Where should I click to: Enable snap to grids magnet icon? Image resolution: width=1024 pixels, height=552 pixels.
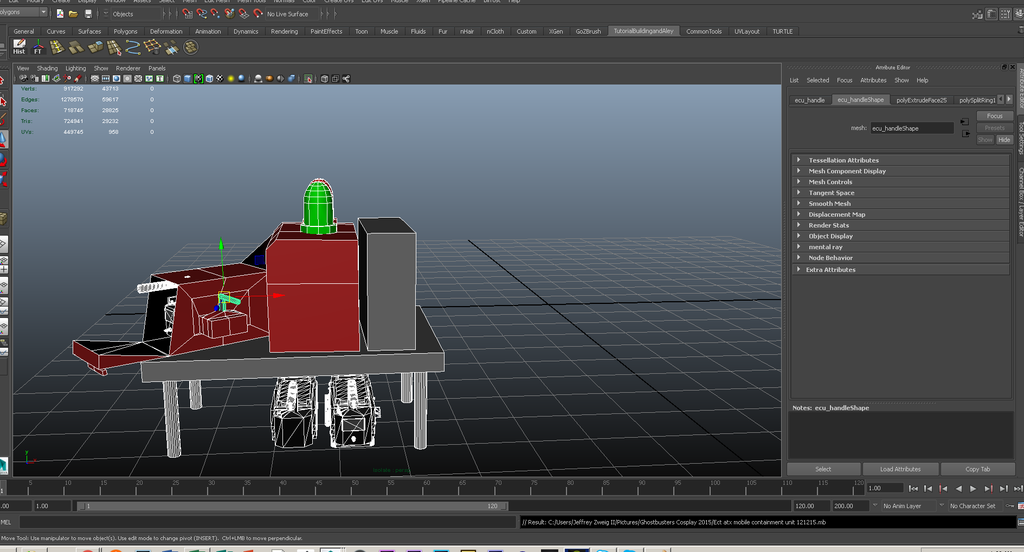187,14
